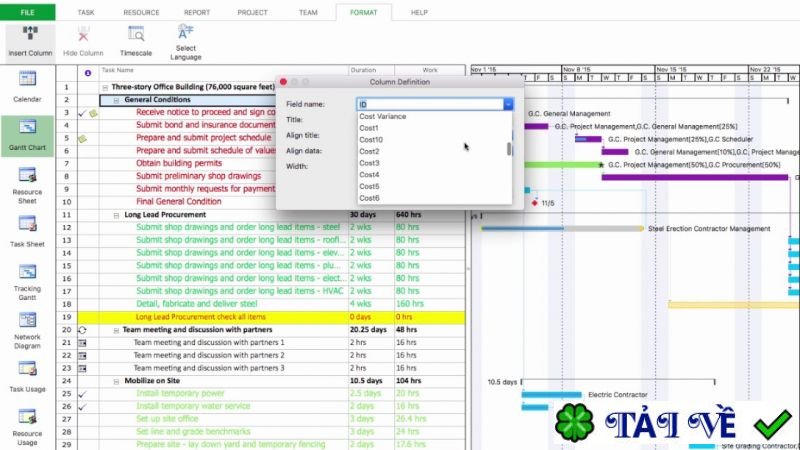Open the Task Usage view
Viewport: 800px width, 450px height.
click(27, 369)
